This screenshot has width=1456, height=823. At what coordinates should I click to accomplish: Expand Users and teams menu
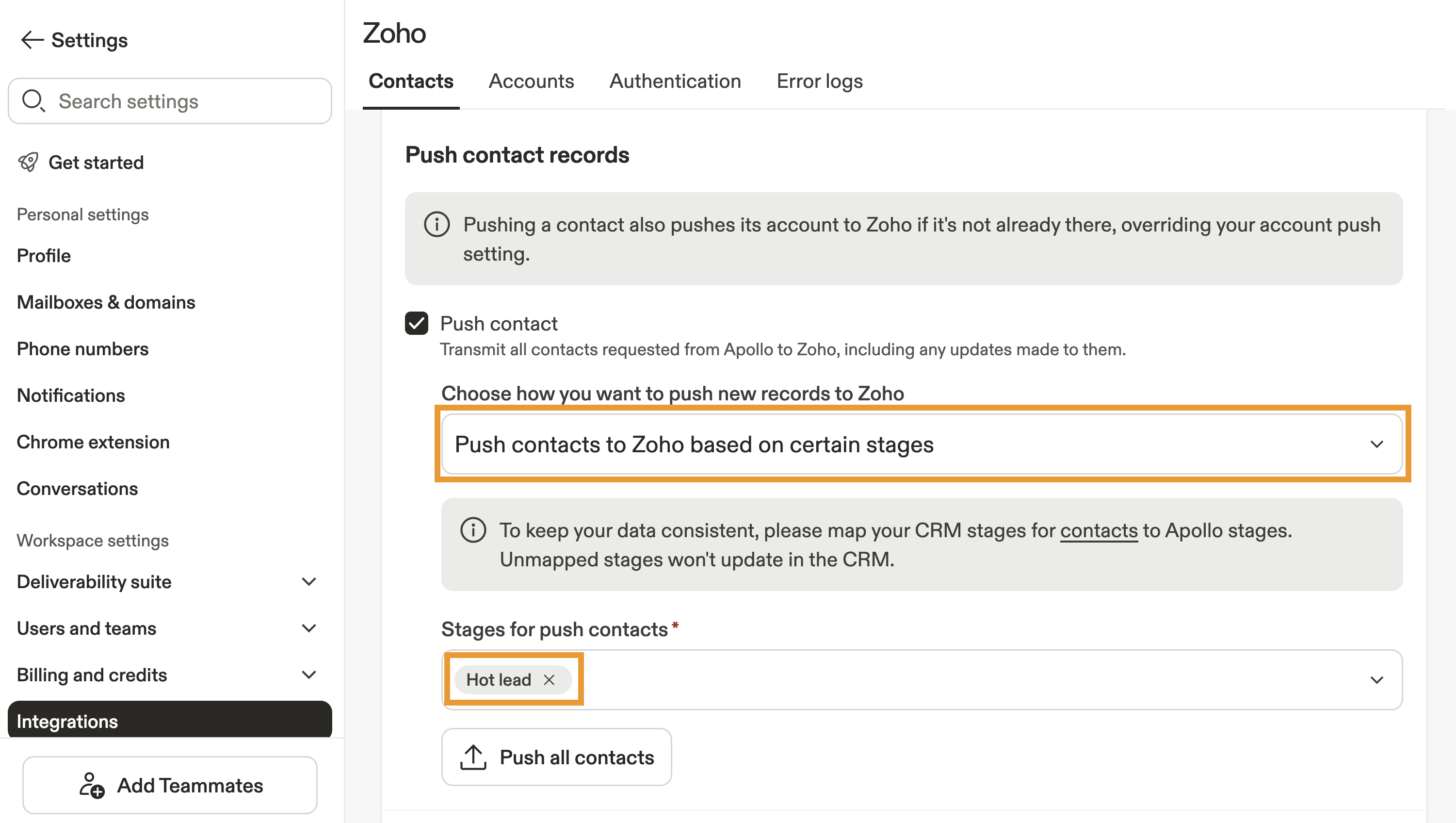pyautogui.click(x=308, y=628)
